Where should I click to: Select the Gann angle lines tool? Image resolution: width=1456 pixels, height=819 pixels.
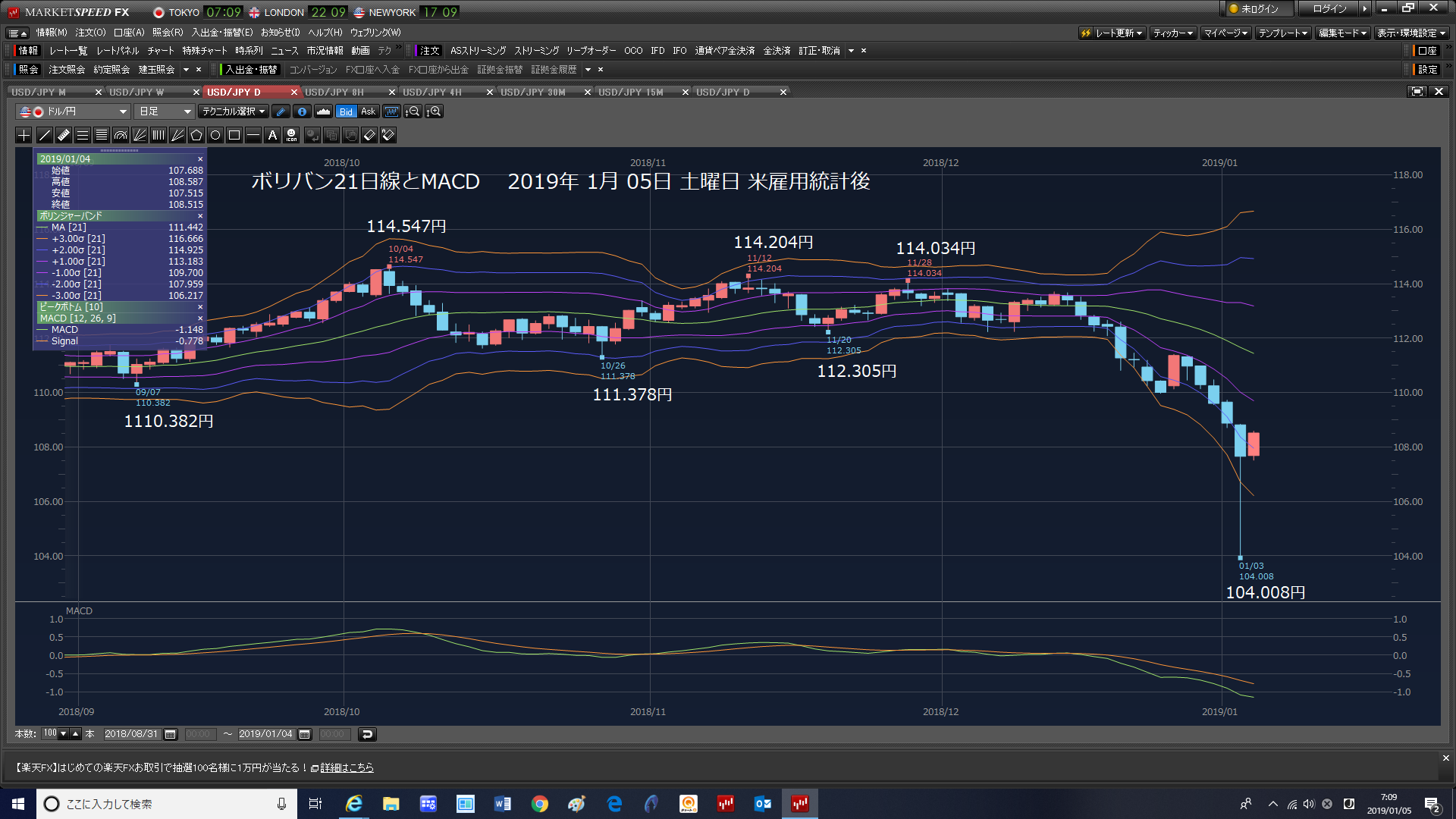point(177,136)
